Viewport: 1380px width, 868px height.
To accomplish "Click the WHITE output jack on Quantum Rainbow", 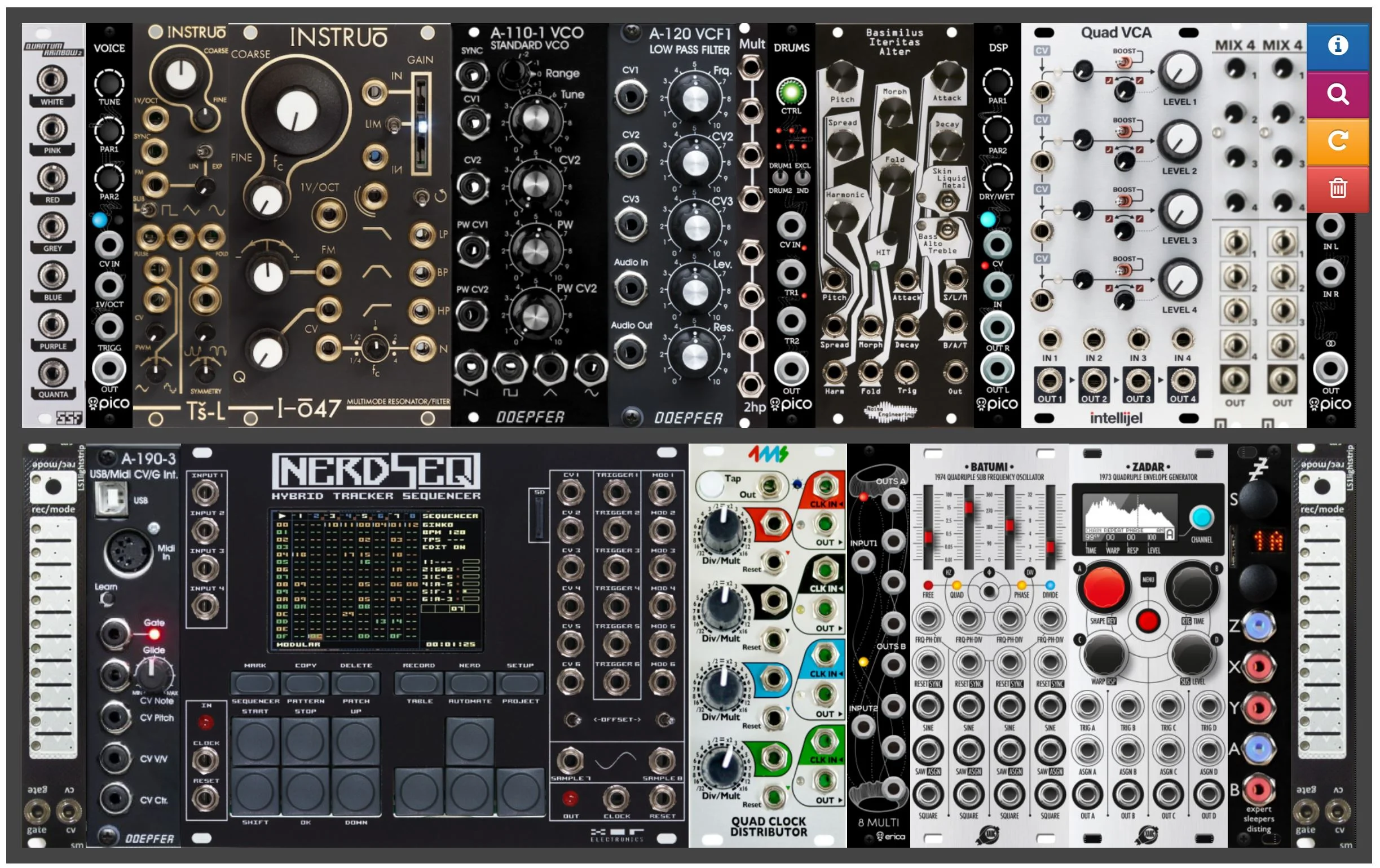I will [52, 79].
